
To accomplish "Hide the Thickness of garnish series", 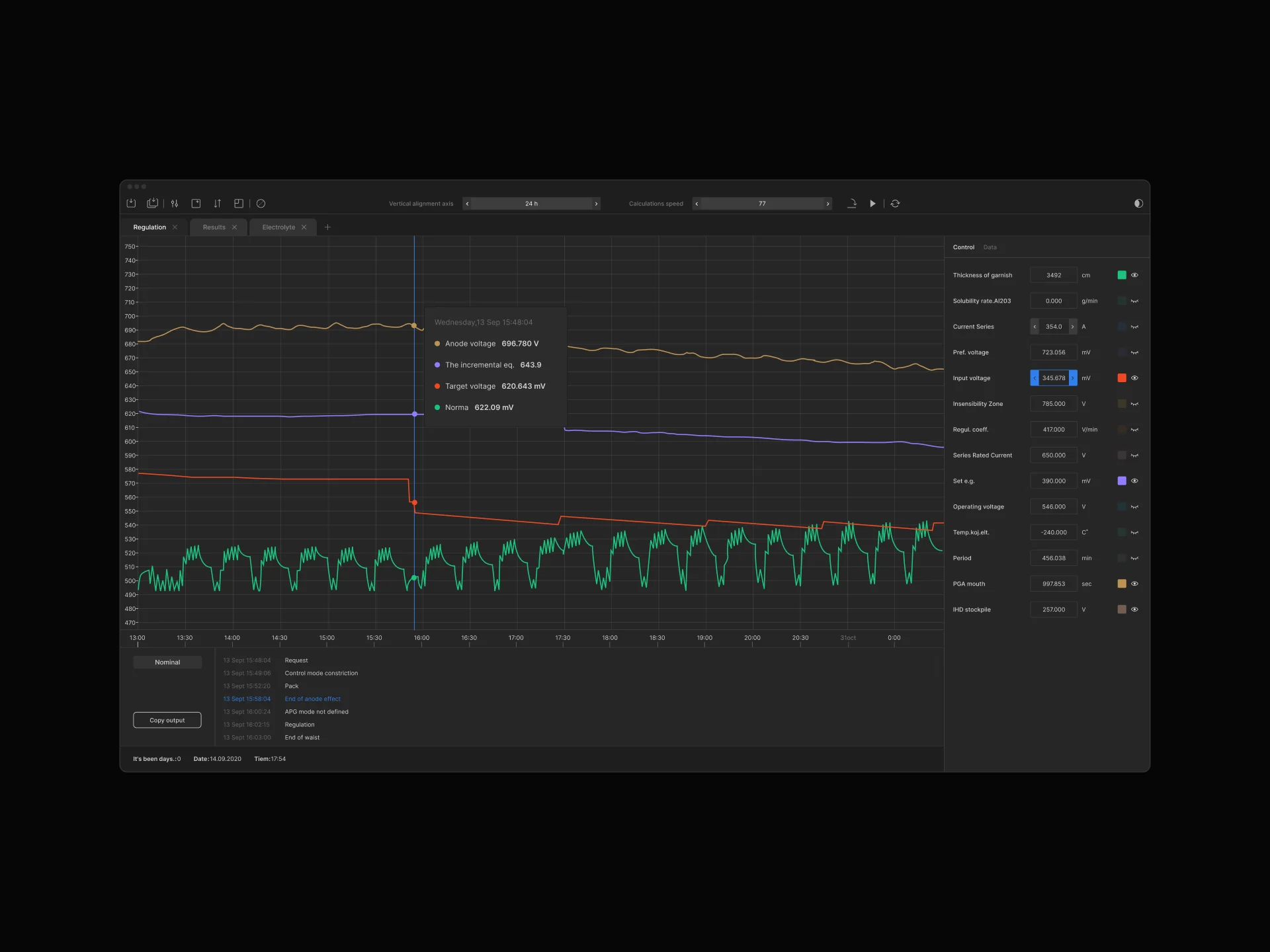I will pyautogui.click(x=1134, y=275).
